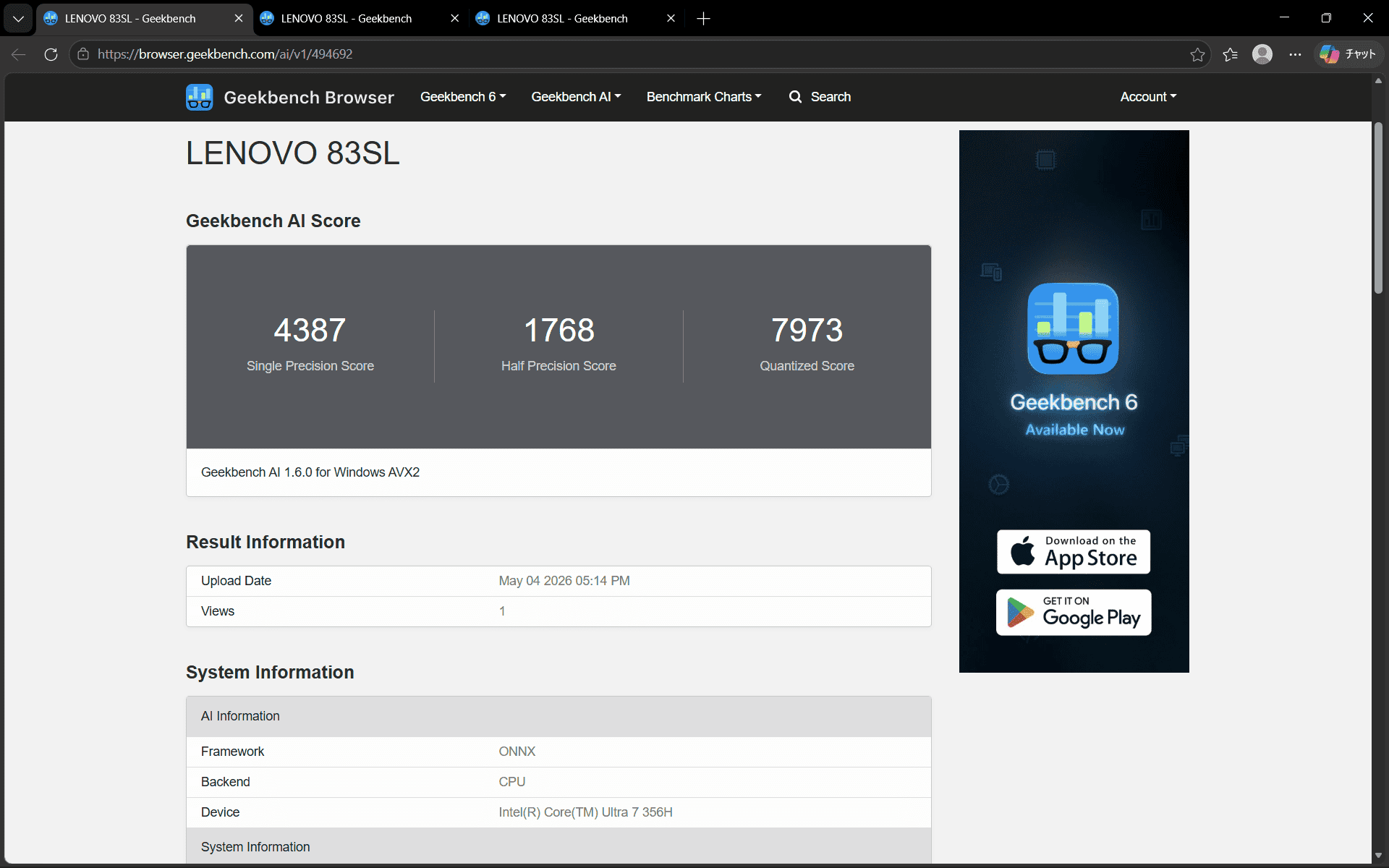Click the page vertical scrollbar thumb

[1378, 208]
